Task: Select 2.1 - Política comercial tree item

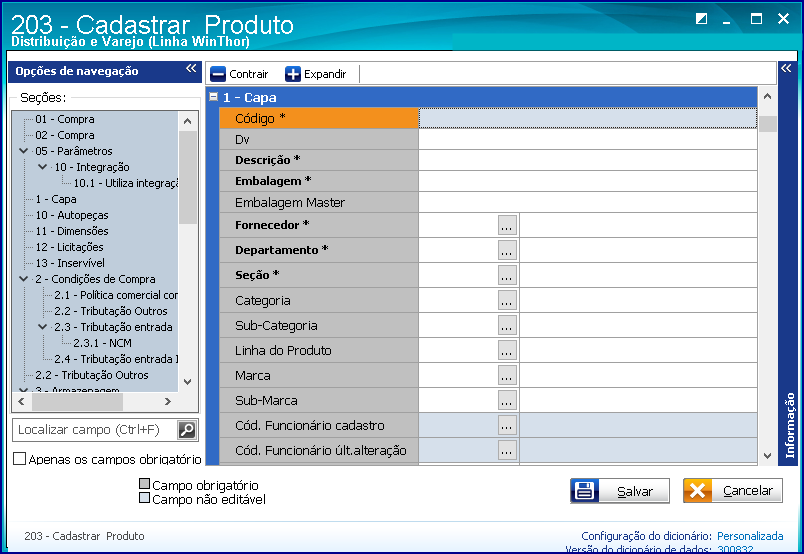Action: pos(116,295)
